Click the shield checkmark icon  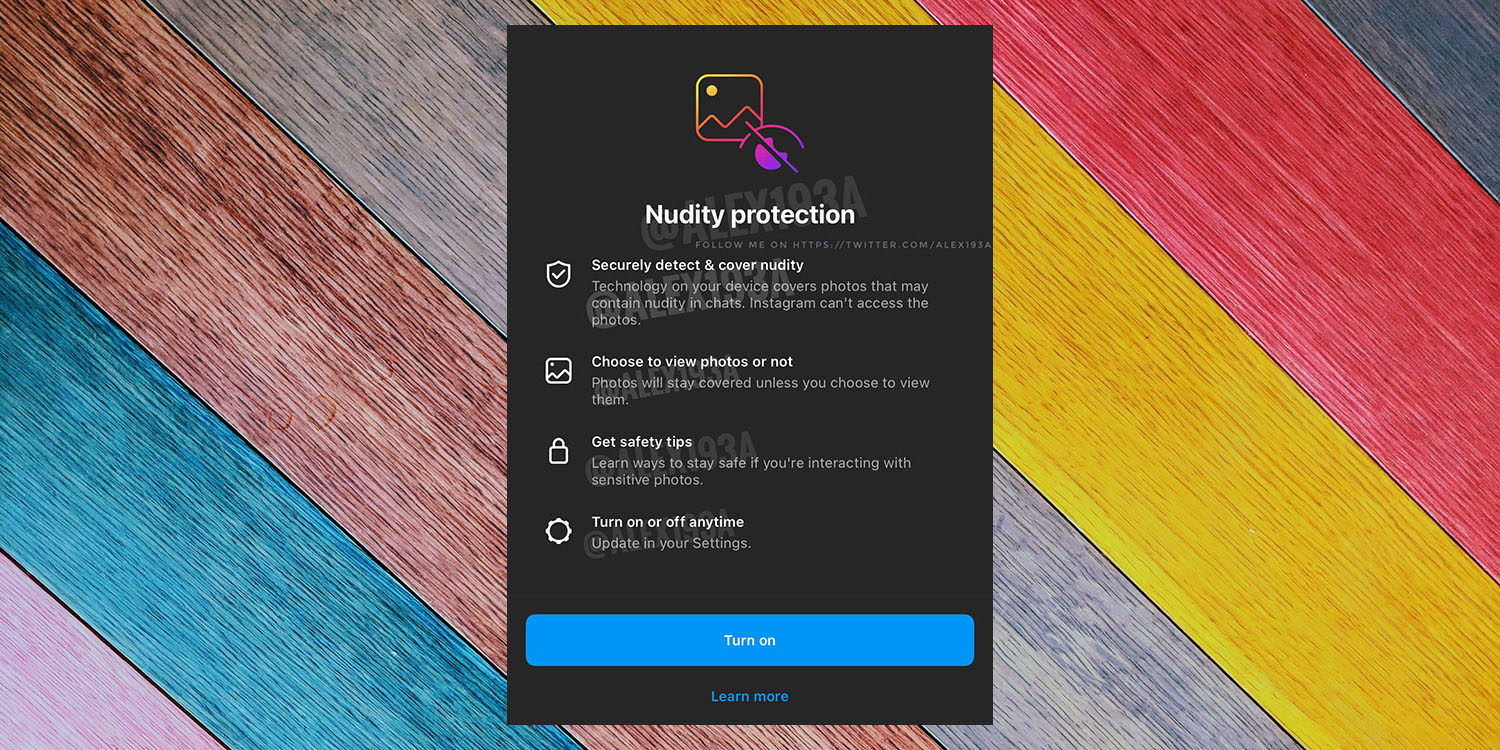[558, 274]
